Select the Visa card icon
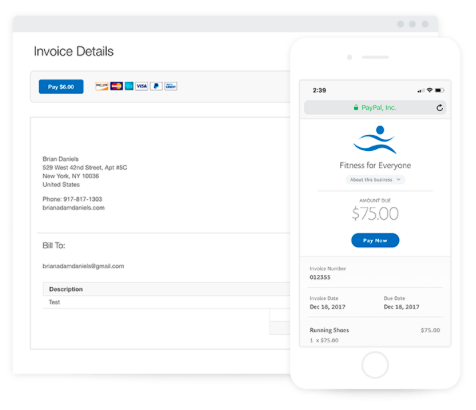 (142, 86)
